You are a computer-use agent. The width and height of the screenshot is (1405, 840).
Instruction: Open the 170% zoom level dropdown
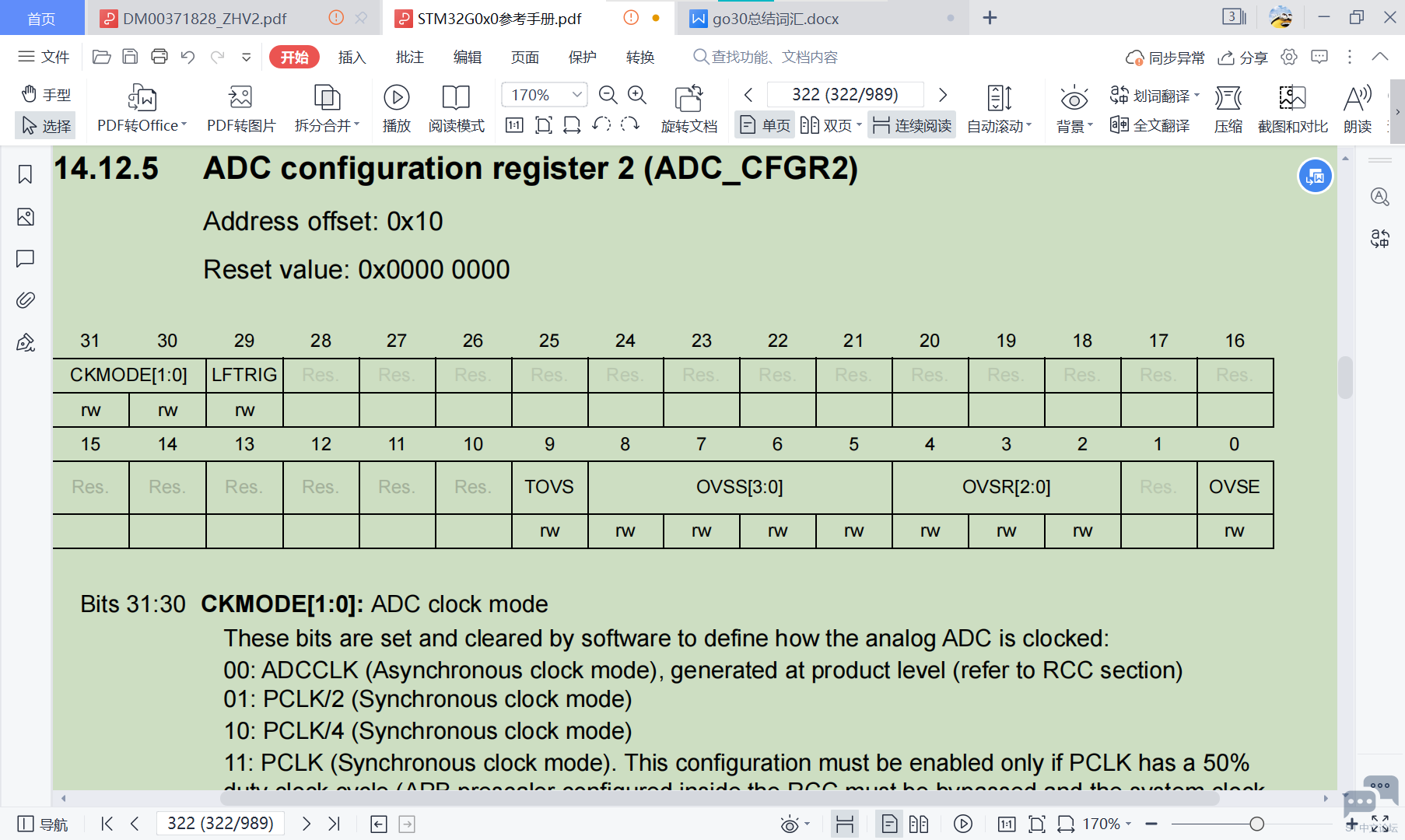576,95
